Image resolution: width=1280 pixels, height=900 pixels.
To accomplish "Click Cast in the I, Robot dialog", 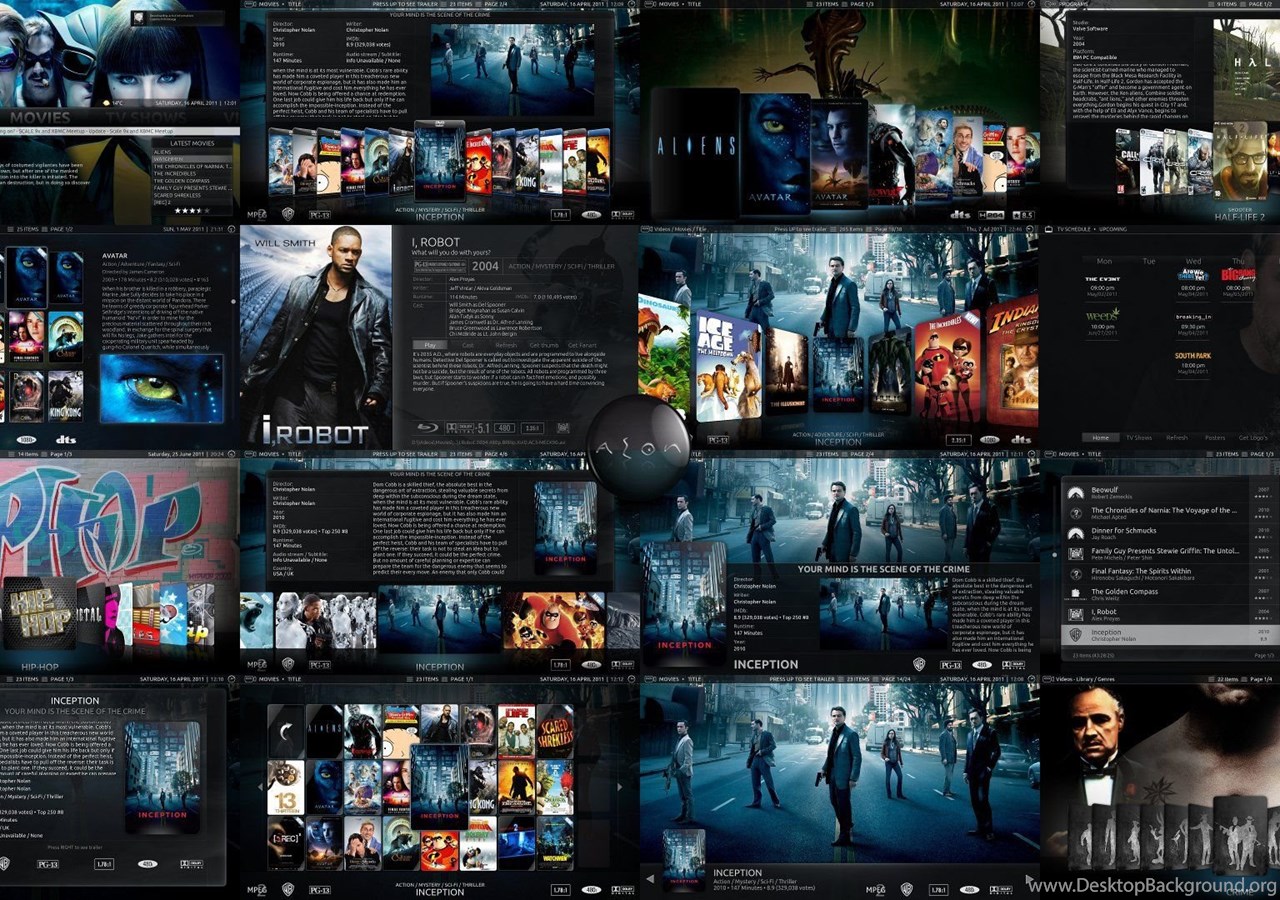I will click(467, 345).
